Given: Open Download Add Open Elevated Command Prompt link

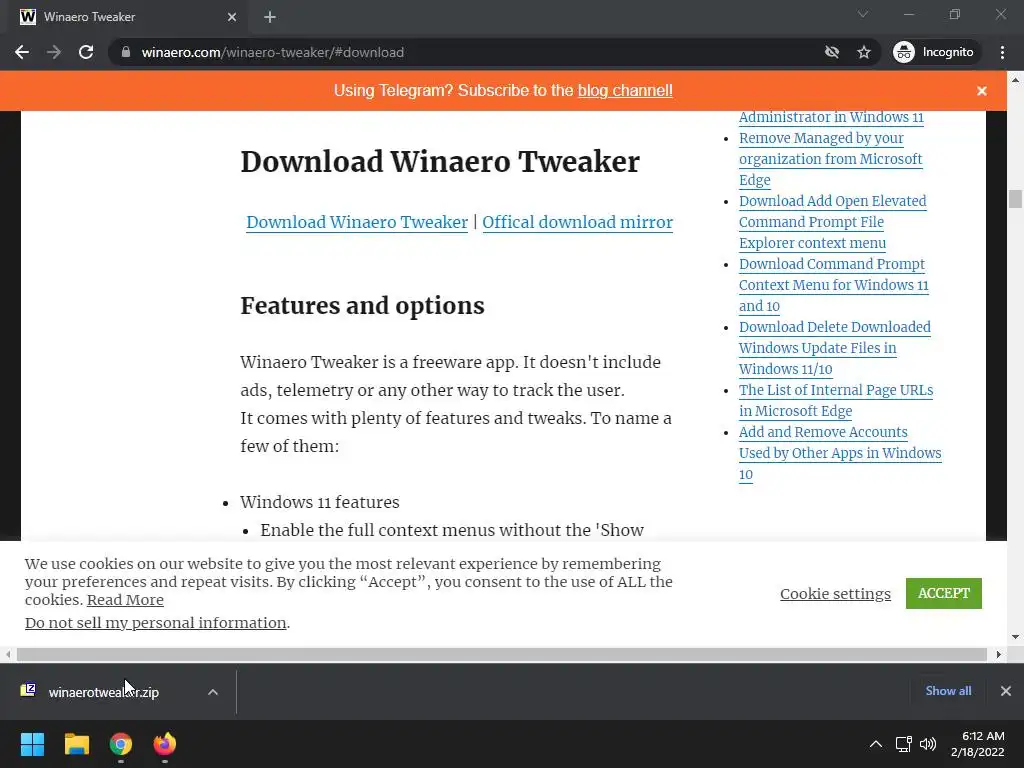Looking at the screenshot, I should [832, 222].
